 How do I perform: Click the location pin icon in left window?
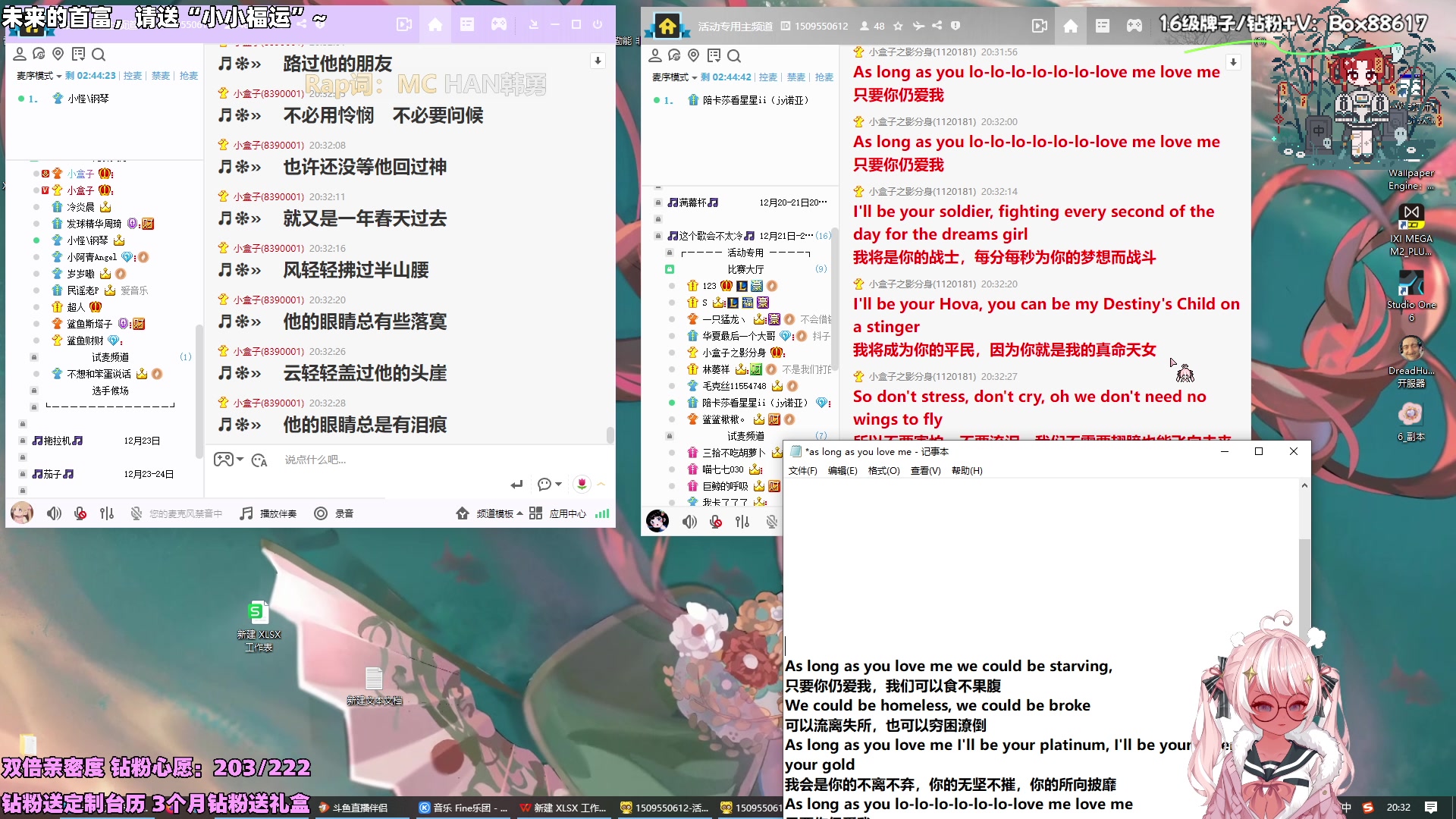click(58, 54)
